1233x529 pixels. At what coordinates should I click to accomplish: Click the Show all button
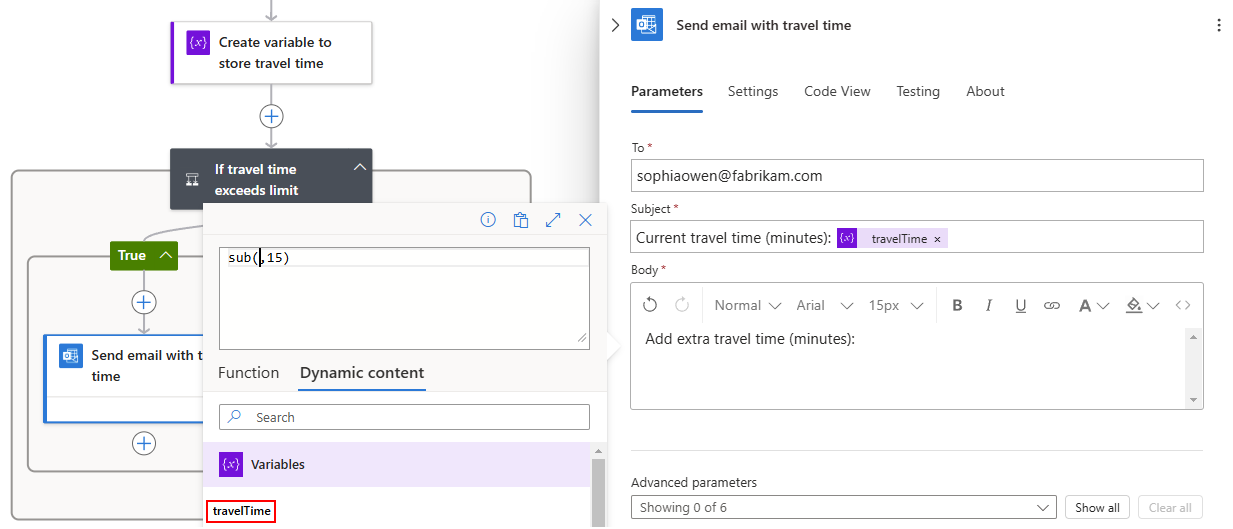(x=1097, y=507)
